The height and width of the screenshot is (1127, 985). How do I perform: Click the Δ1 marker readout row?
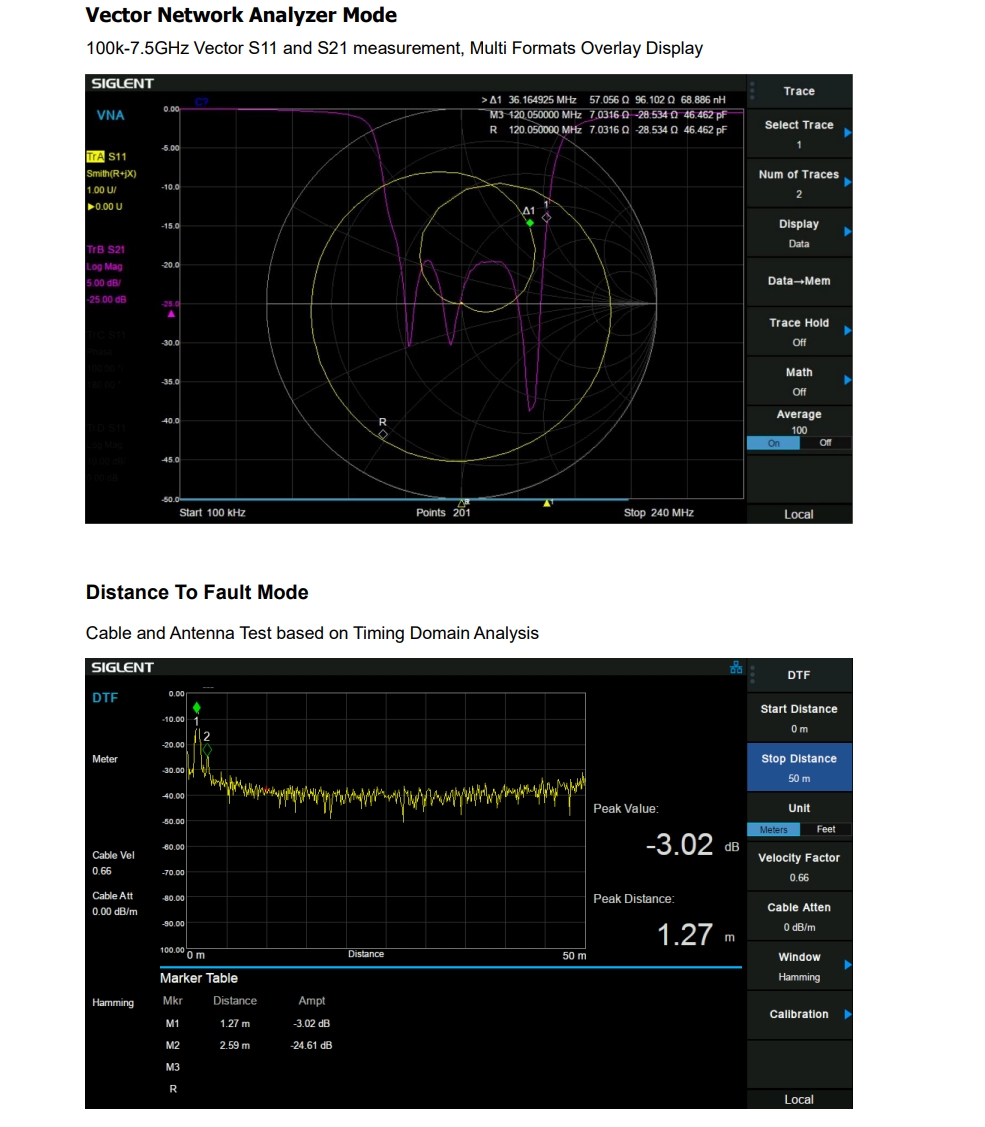point(603,100)
